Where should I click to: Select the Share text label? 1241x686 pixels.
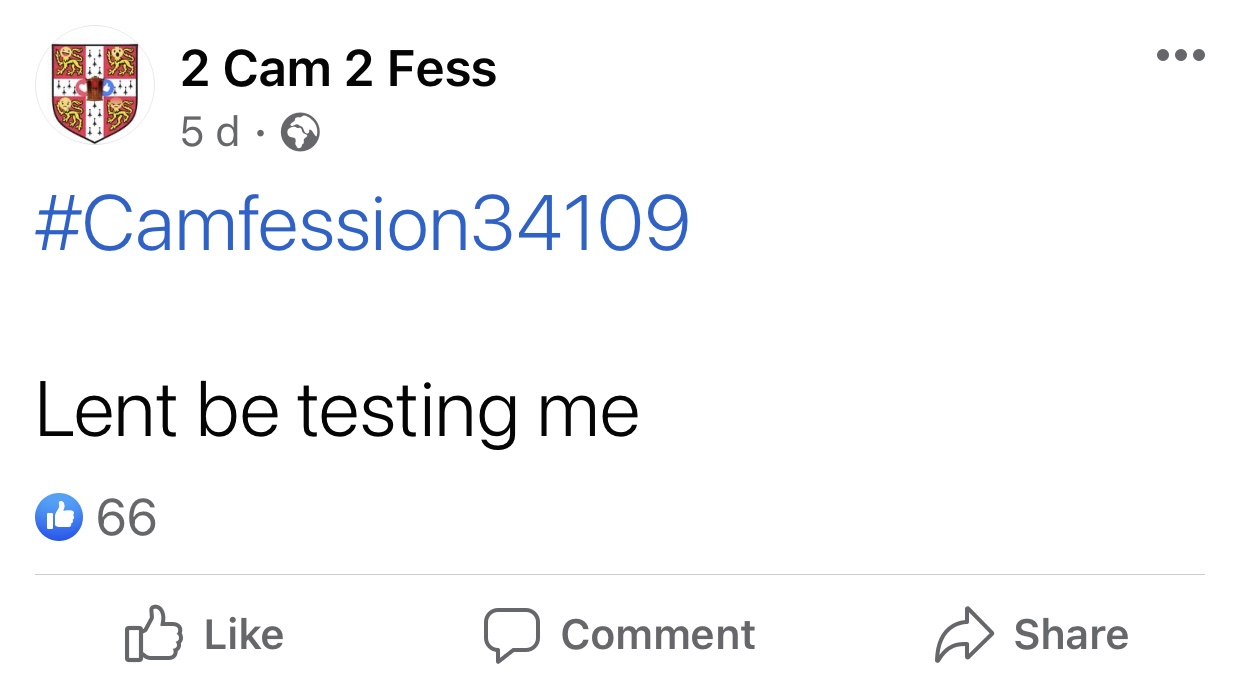tap(1071, 635)
